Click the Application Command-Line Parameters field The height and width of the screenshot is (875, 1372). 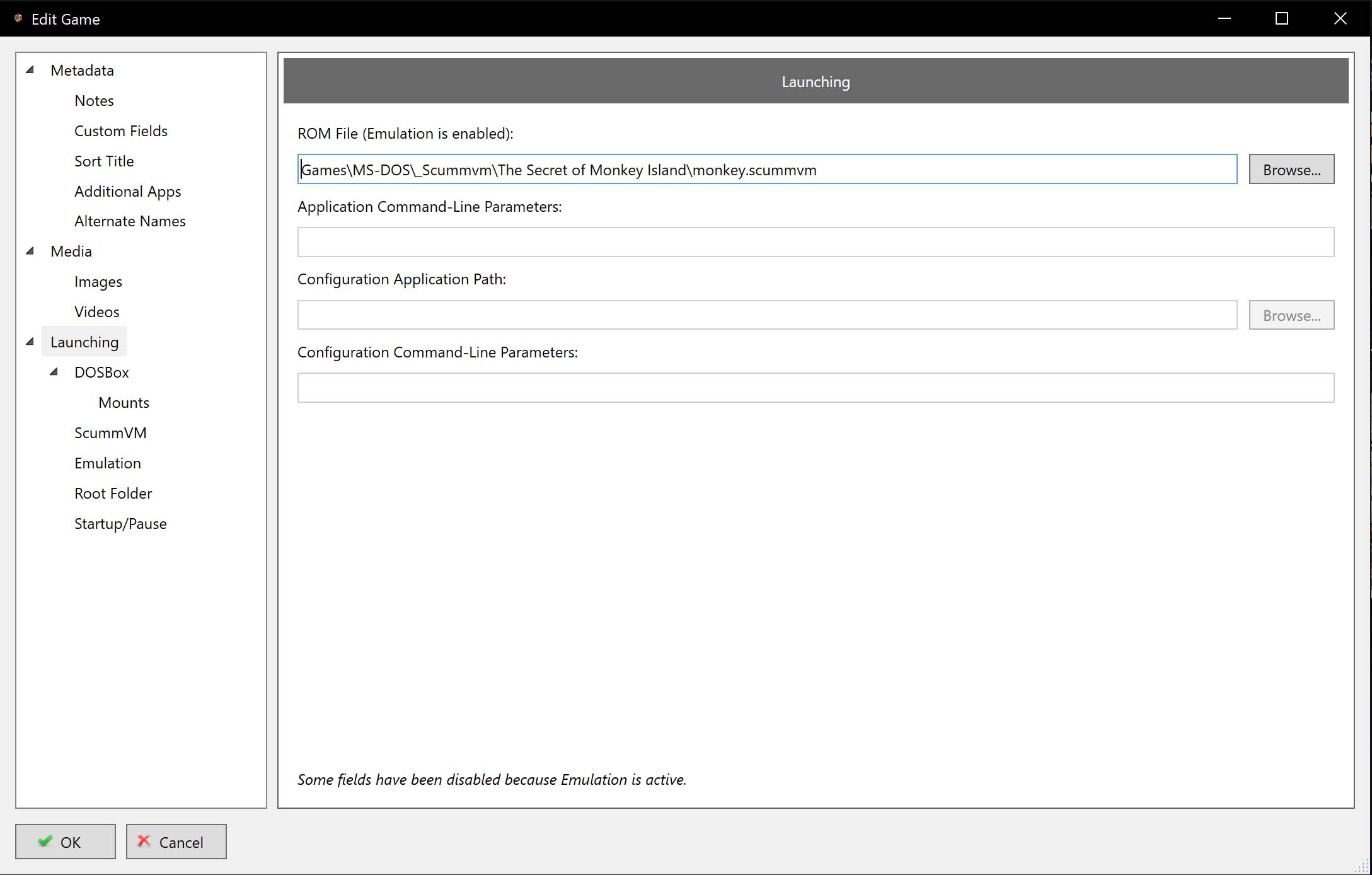coord(816,242)
